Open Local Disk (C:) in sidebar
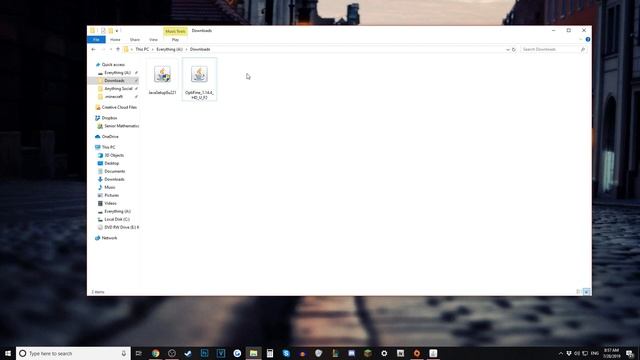This screenshot has width=640, height=360. pos(117,220)
